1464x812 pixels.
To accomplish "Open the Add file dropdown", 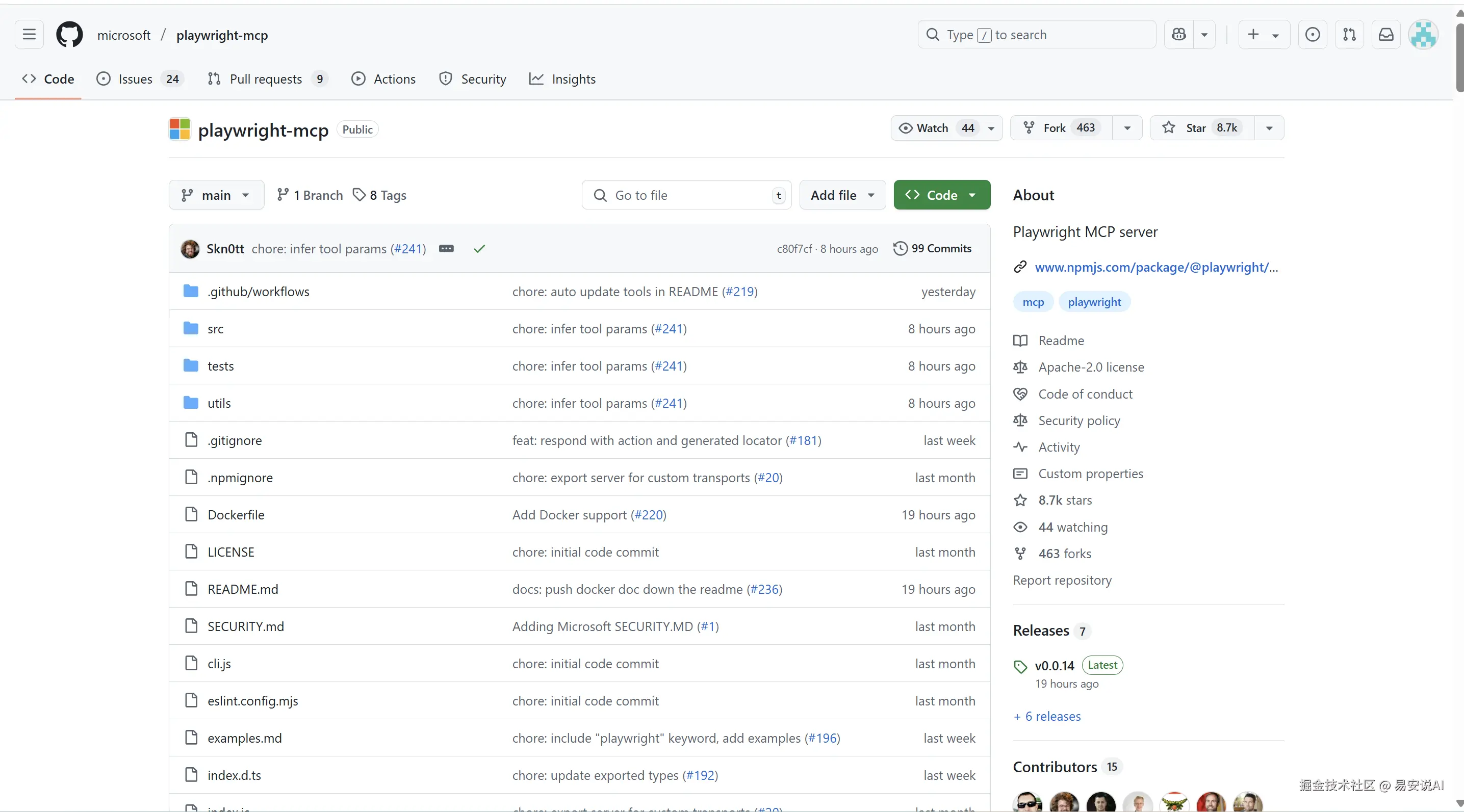I will point(842,195).
